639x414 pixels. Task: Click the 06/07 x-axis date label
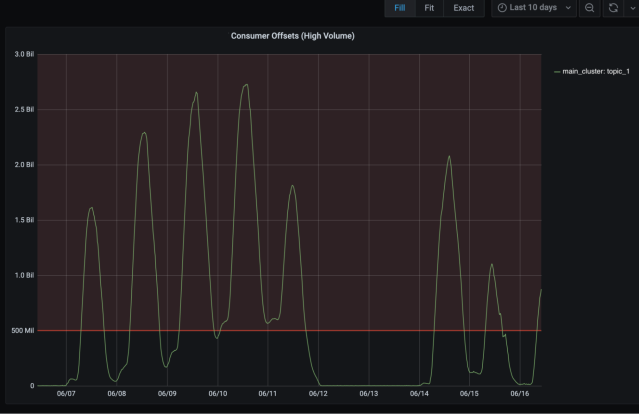(66, 394)
